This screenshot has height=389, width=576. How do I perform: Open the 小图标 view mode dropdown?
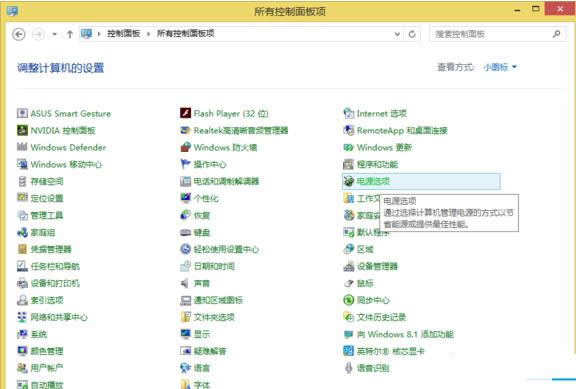[x=500, y=67]
